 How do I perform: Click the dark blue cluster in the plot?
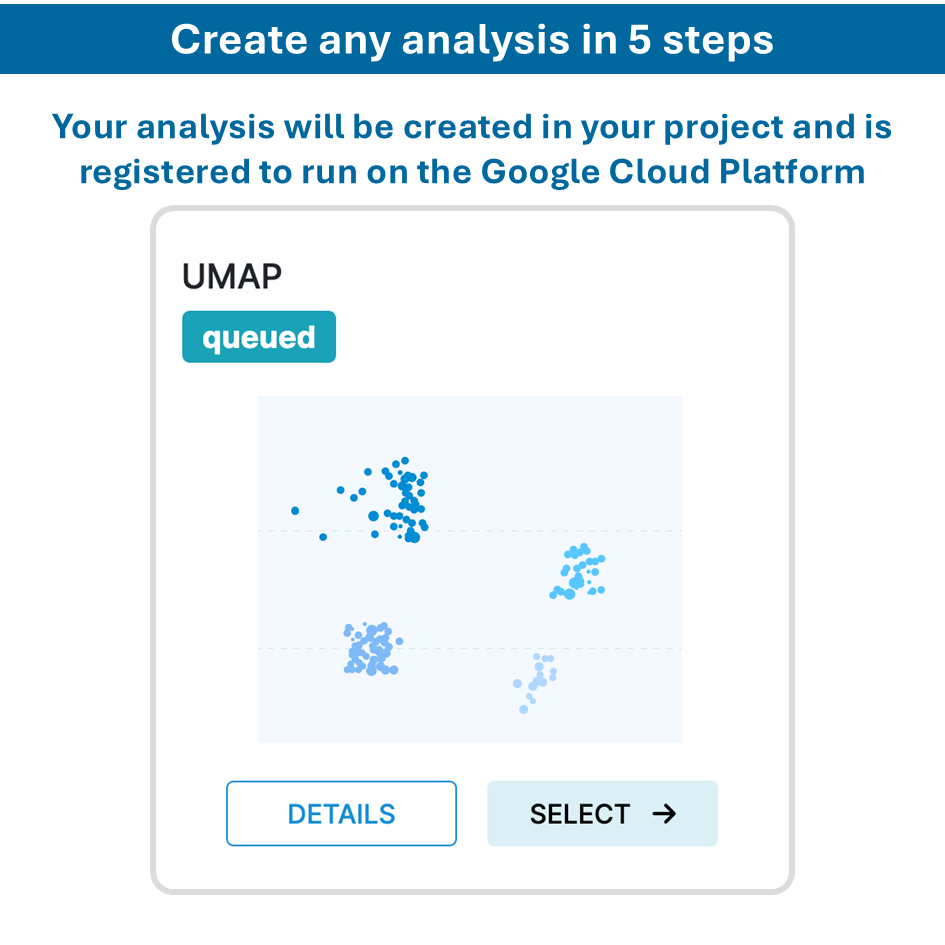coord(406,498)
